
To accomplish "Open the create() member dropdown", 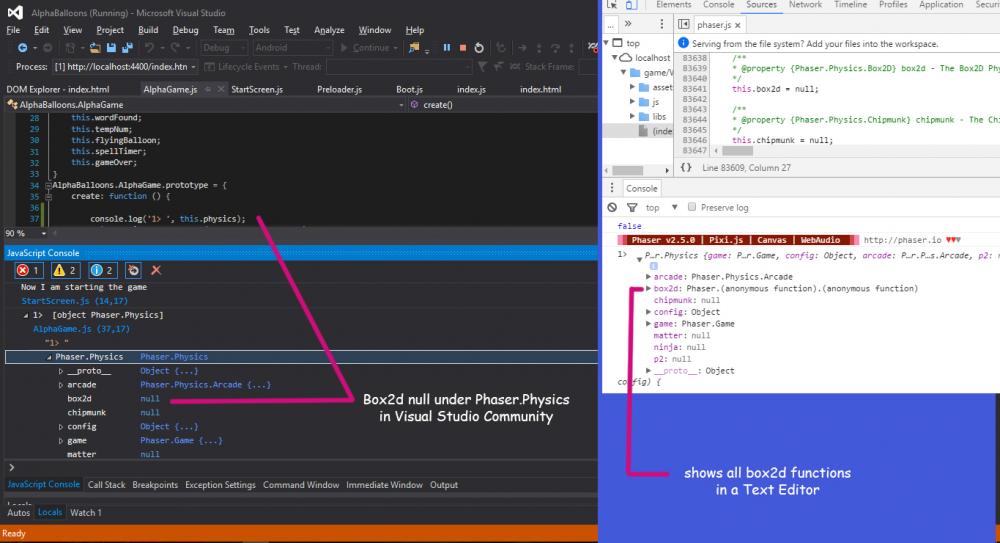I will 503,105.
